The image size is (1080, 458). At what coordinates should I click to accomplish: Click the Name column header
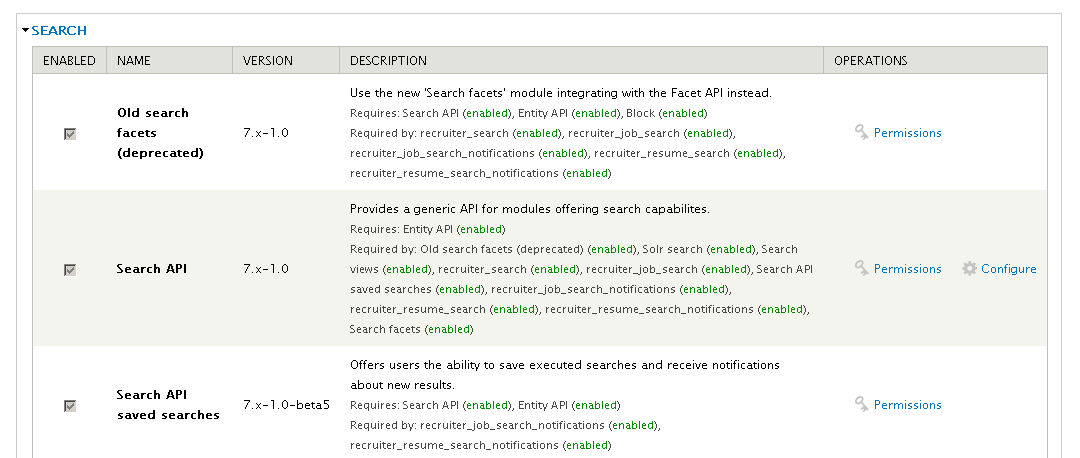tap(134, 61)
